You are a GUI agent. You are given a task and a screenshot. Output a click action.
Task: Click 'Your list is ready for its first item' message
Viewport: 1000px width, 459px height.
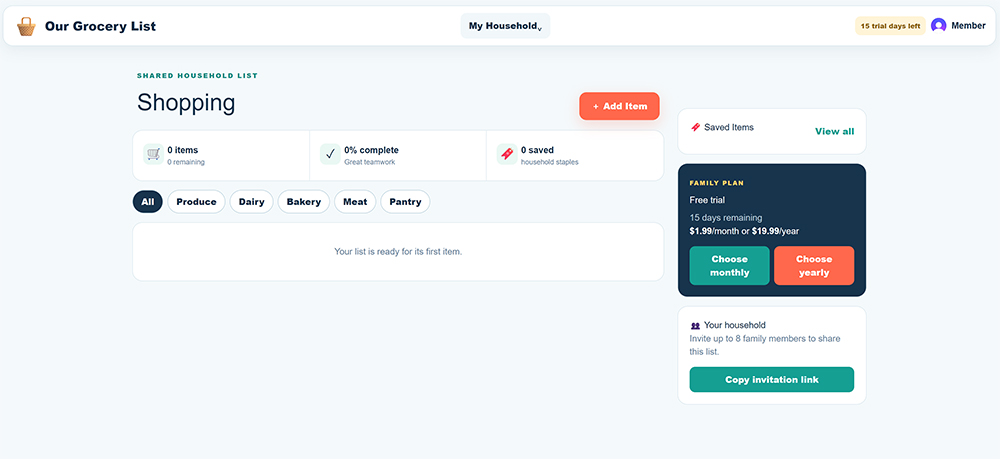tap(398, 251)
